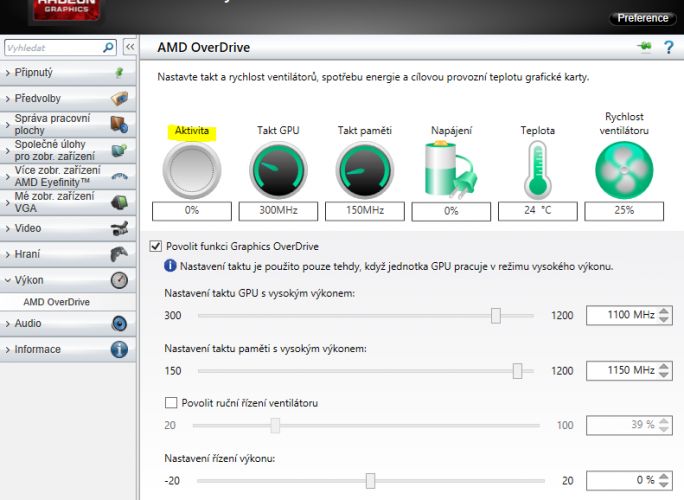
Task: Enable Povolit ruční řízení ventilátoru checkbox
Action: 171,402
